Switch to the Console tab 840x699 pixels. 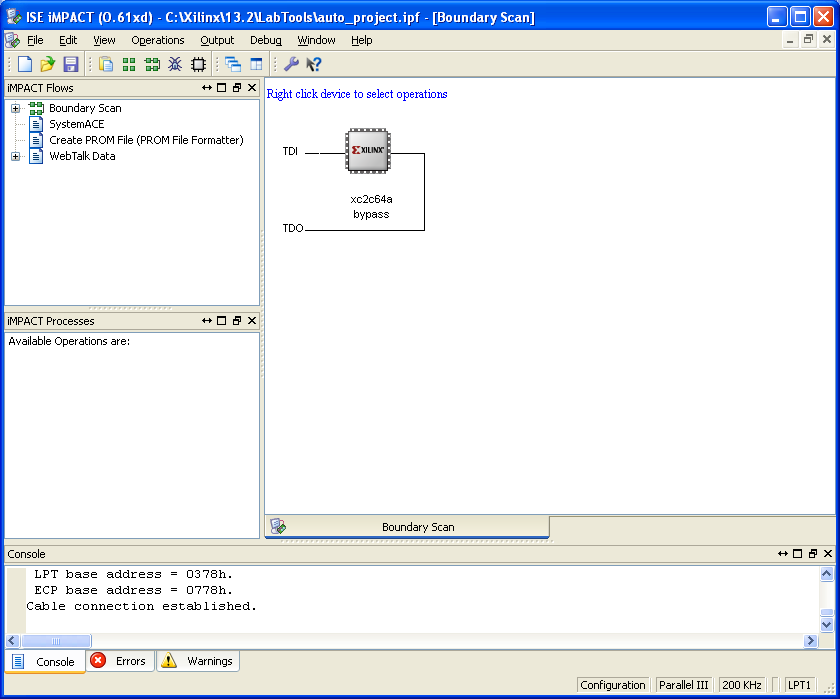coord(45,662)
